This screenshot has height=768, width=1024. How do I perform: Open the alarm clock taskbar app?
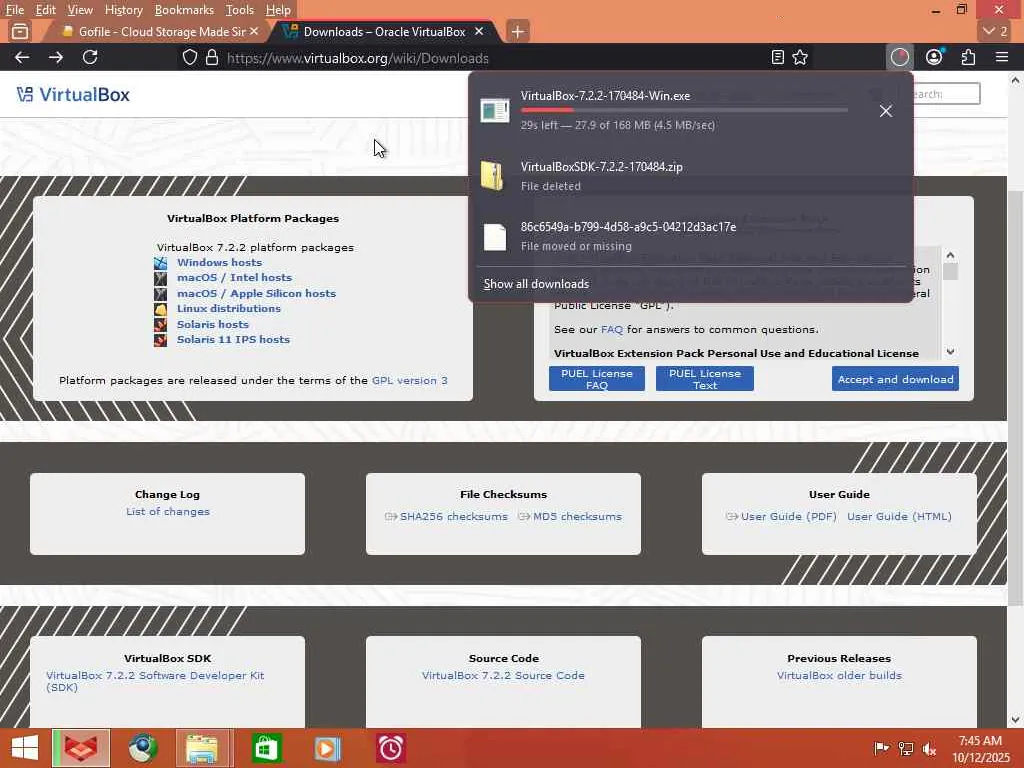(391, 748)
